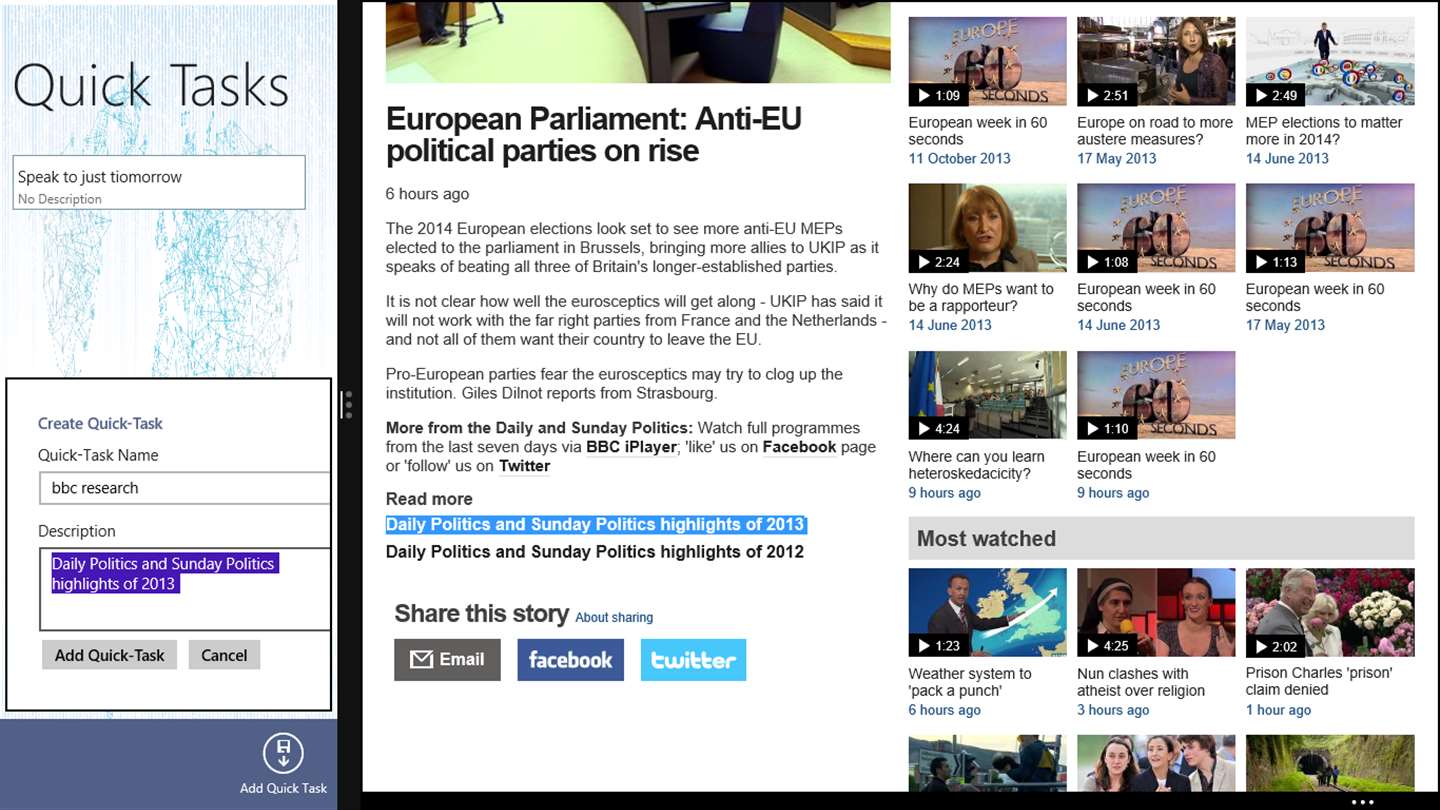Click the 'Read more' heading
This screenshot has height=810, width=1440.
[429, 499]
